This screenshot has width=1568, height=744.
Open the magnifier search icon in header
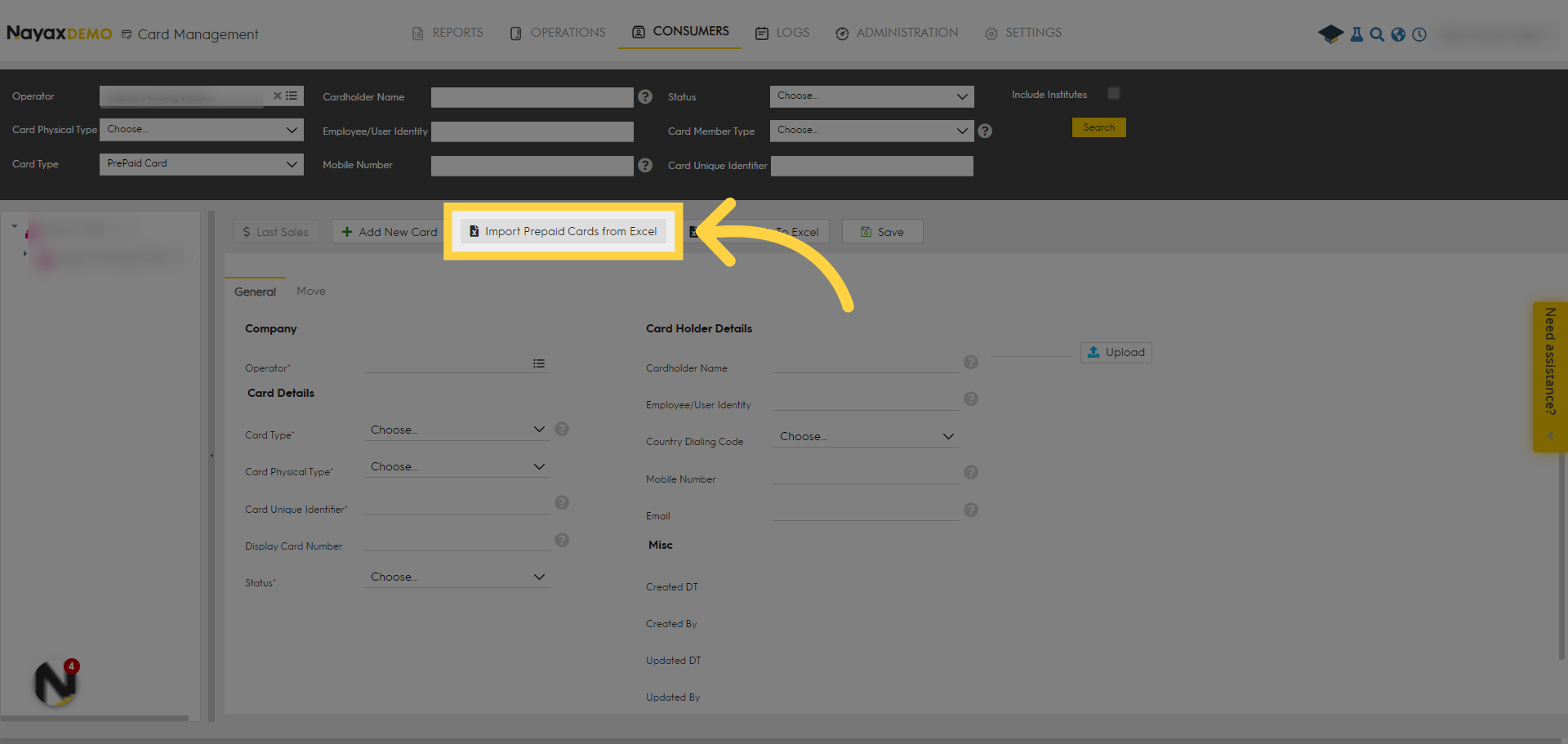[1377, 34]
